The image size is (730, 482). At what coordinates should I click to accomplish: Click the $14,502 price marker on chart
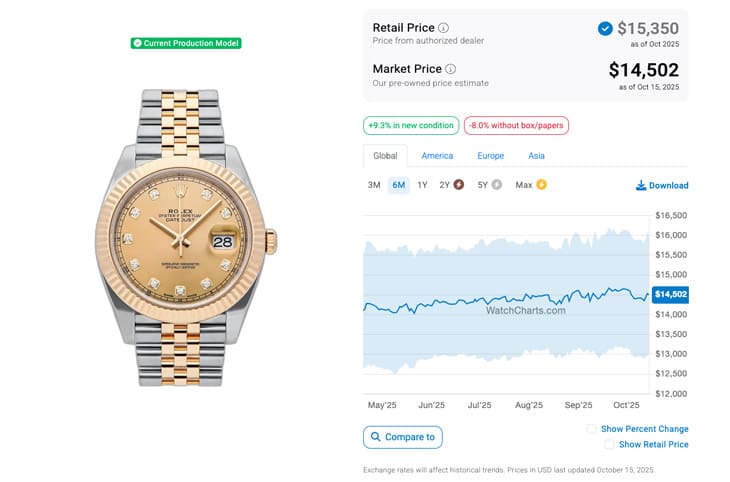(x=669, y=294)
